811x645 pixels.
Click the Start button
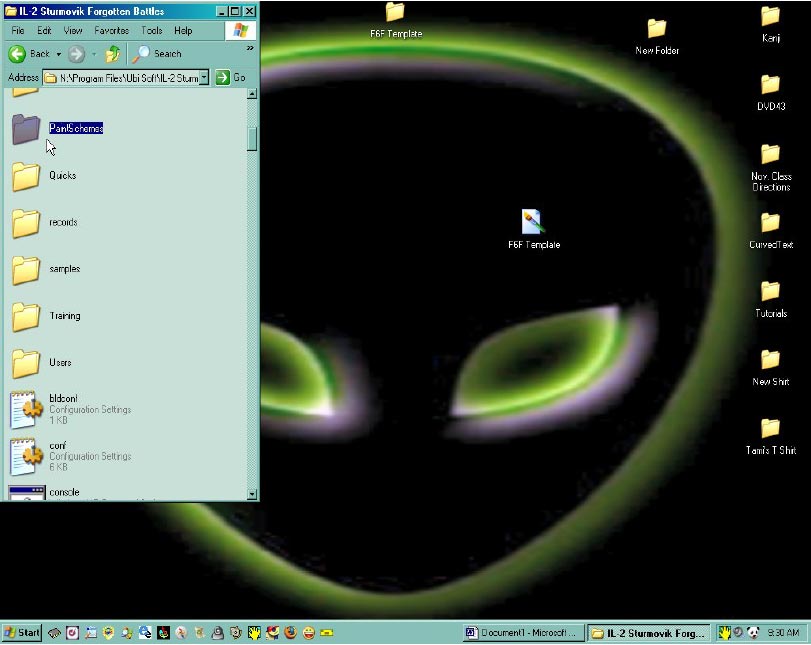[x=22, y=633]
